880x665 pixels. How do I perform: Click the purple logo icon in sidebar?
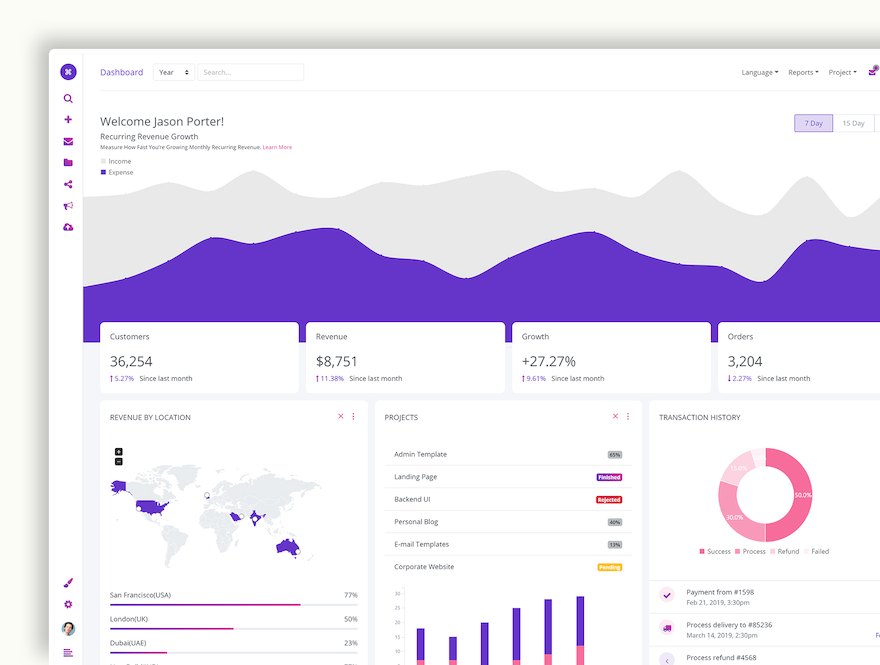(68, 72)
